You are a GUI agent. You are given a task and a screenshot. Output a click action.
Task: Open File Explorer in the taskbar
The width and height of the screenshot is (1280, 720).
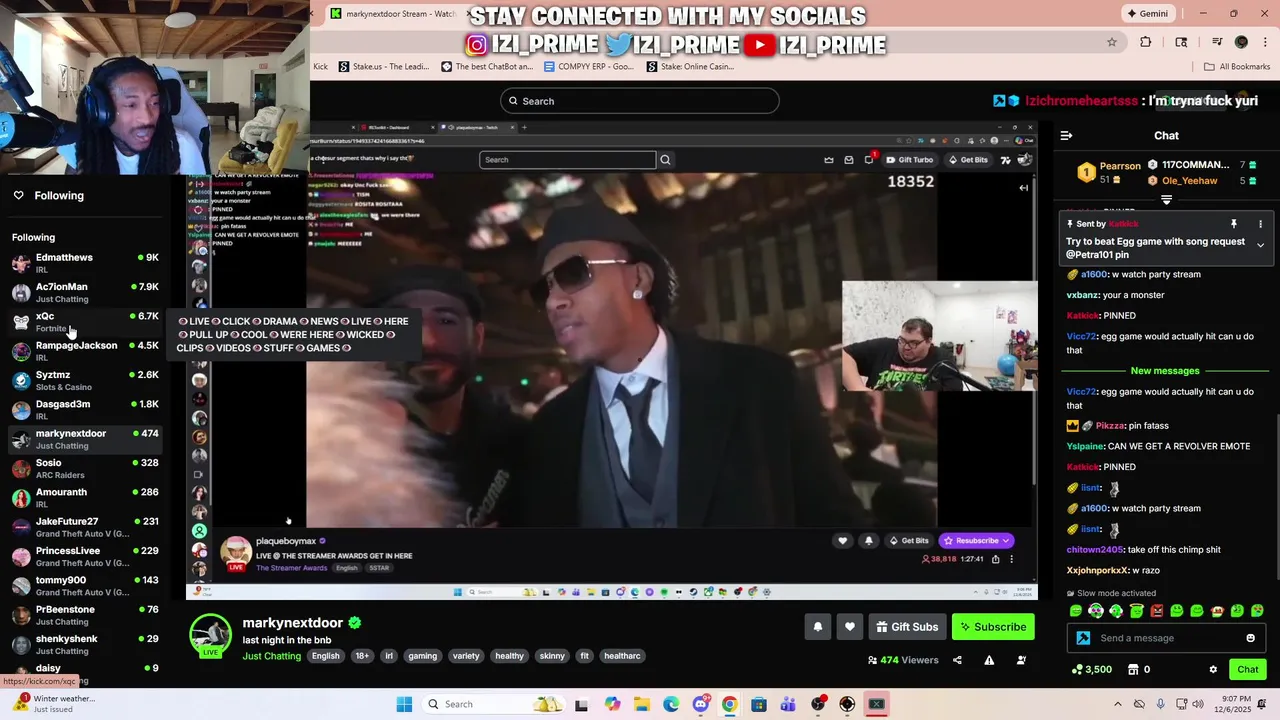coord(641,704)
